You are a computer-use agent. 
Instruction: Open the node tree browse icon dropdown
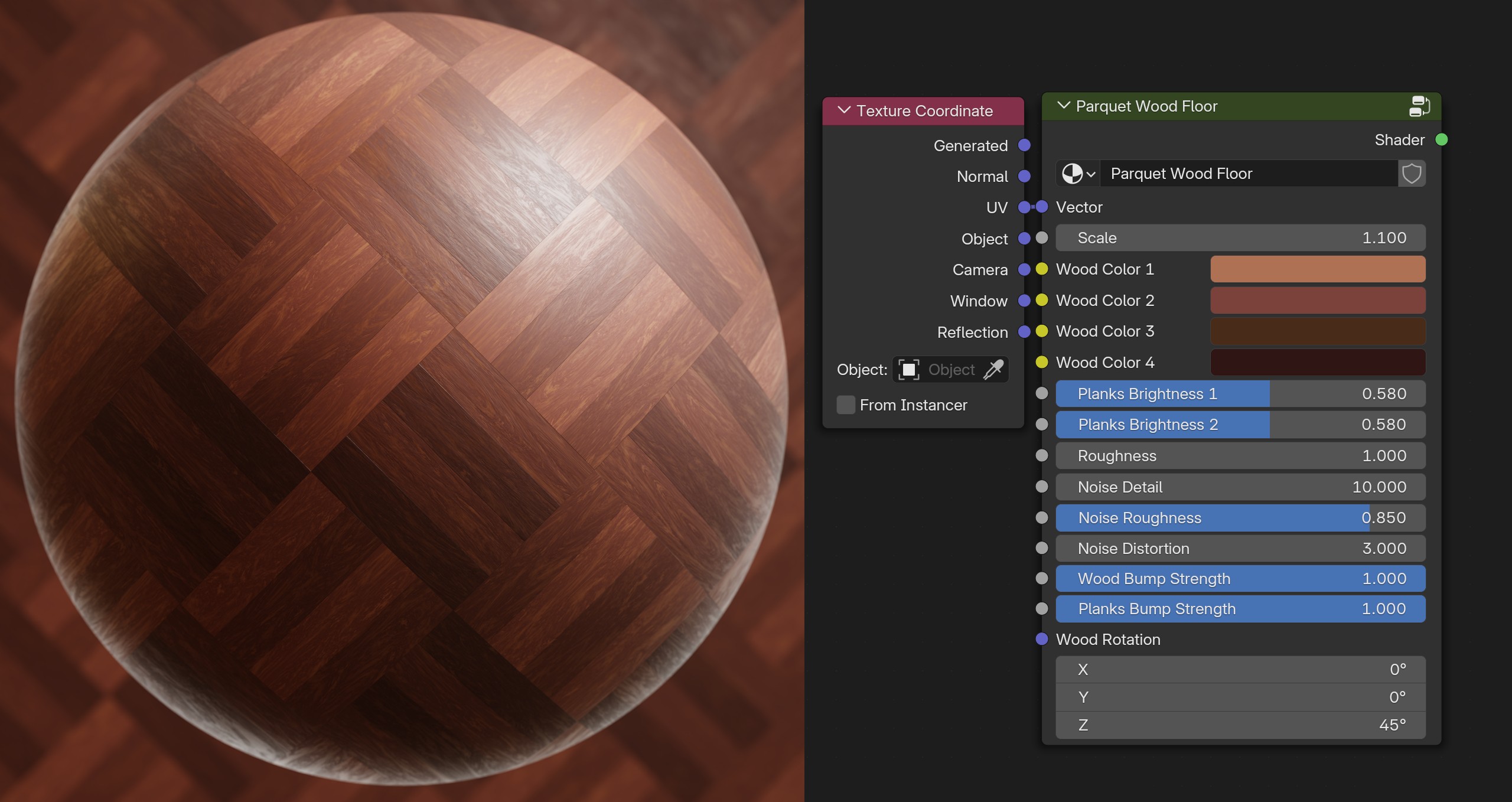1078,174
